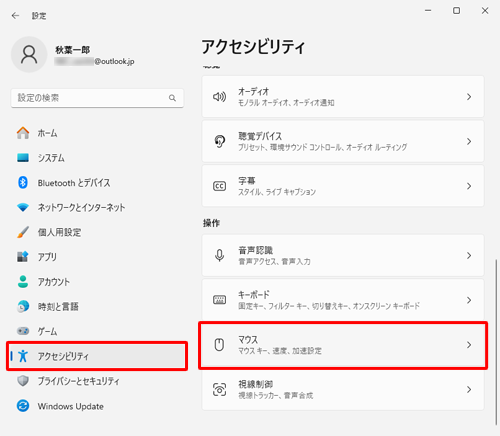Click the back arrow icon
This screenshot has height=436, width=500.
15,16
